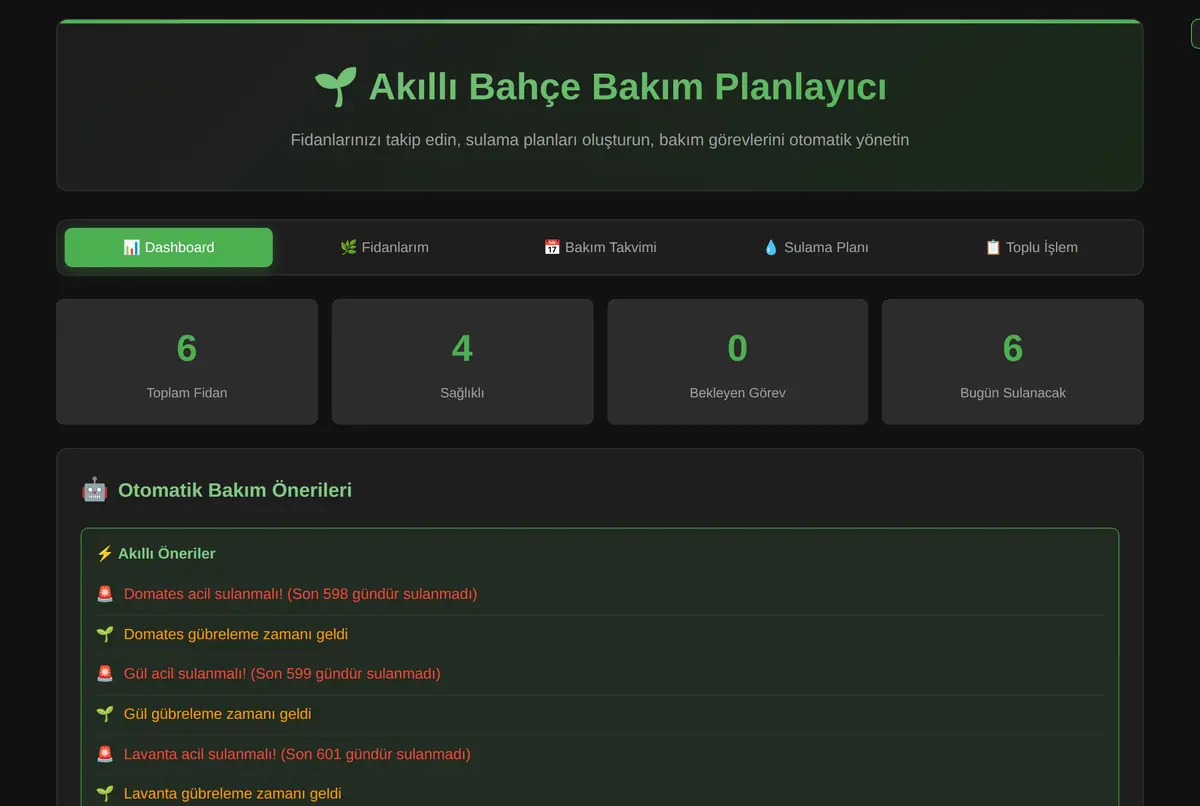Click 'Gül acil sulanmalı! (Son 599 gündür sulanmadı)'
The width and height of the screenshot is (1200, 806).
tap(282, 674)
